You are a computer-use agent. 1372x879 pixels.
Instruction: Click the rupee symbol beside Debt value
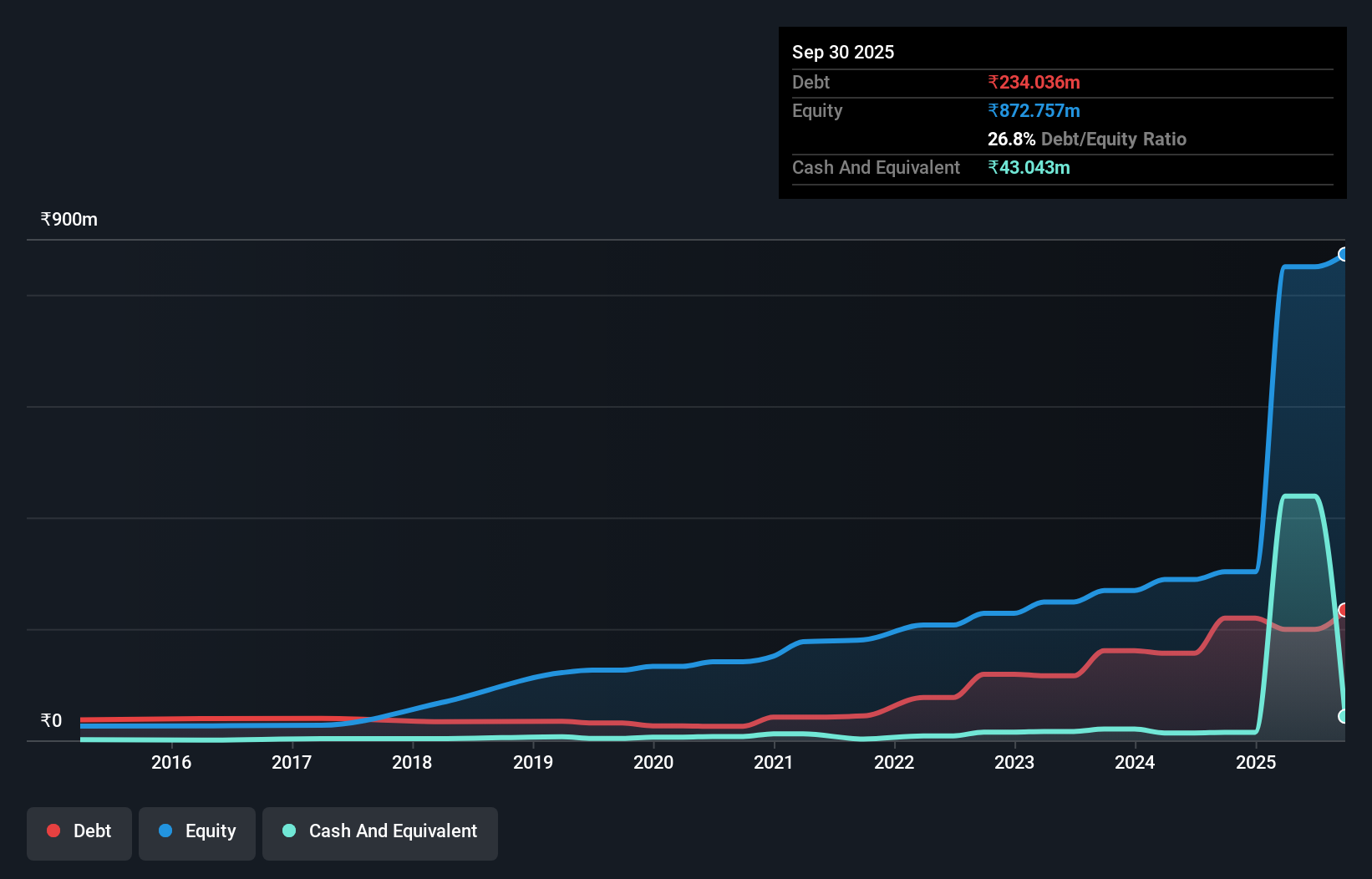[x=993, y=83]
